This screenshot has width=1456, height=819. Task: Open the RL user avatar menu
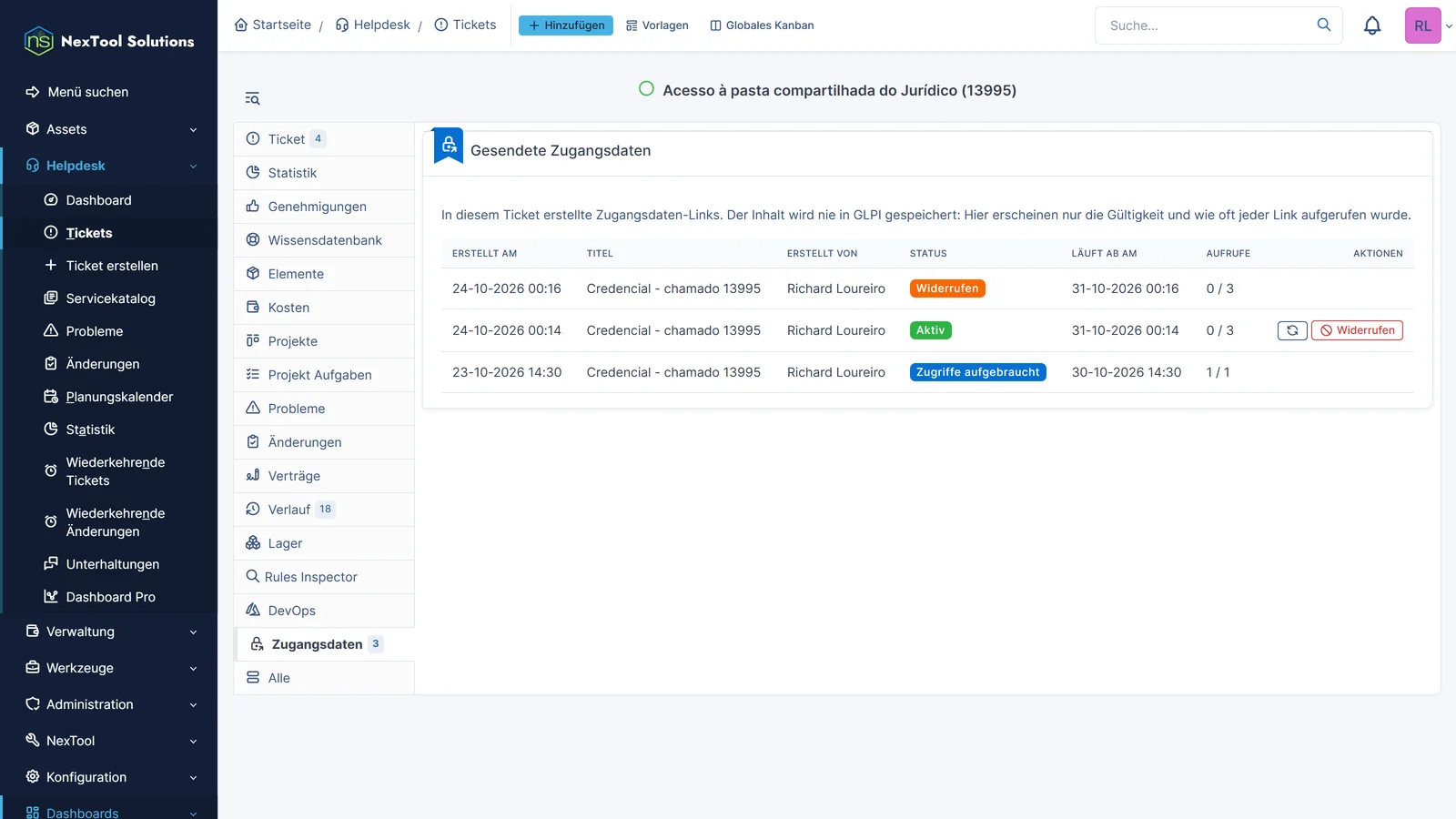click(x=1423, y=25)
